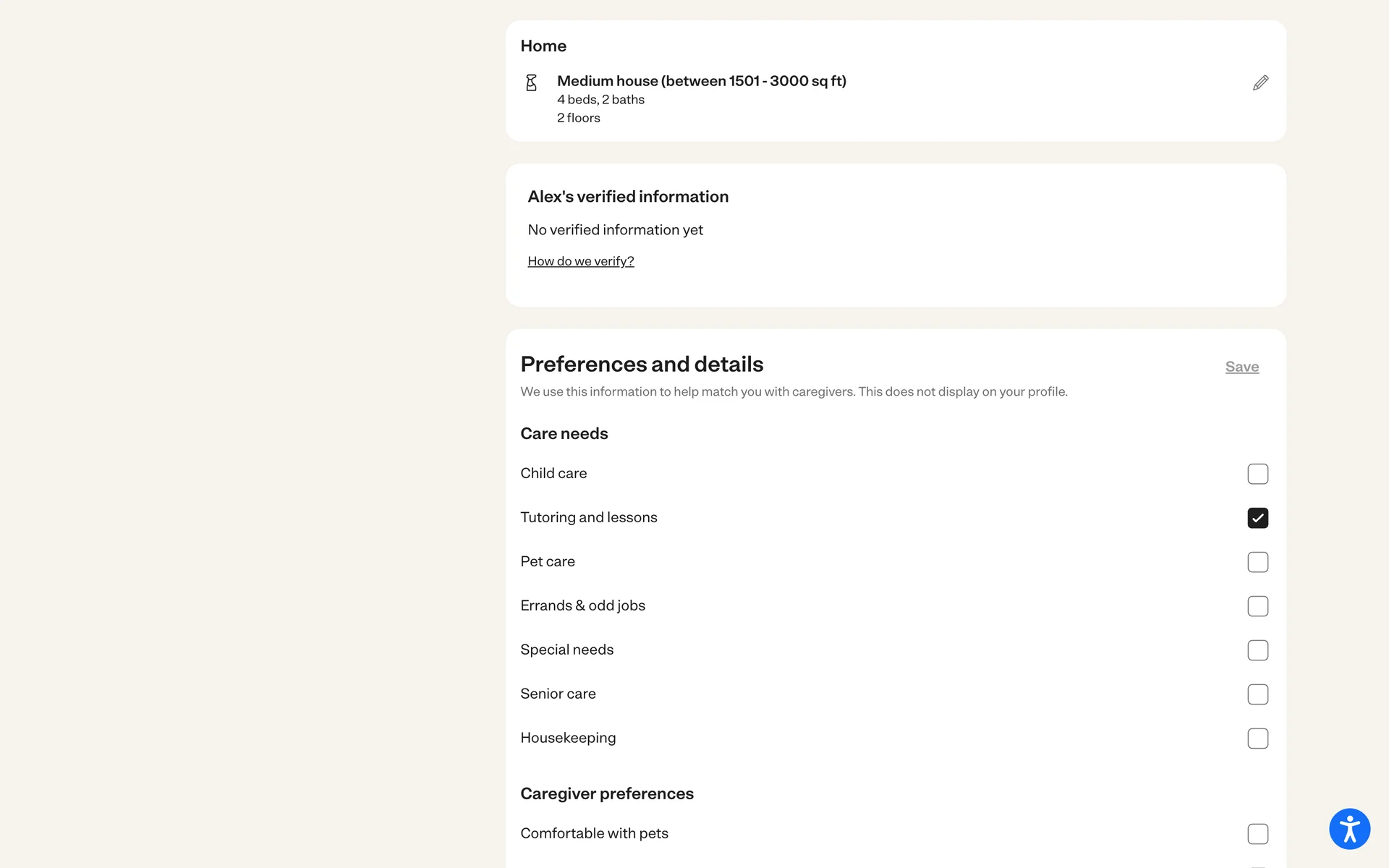The width and height of the screenshot is (1389, 868).
Task: Tick the Errands & odd jobs checkbox
Action: coord(1257,606)
